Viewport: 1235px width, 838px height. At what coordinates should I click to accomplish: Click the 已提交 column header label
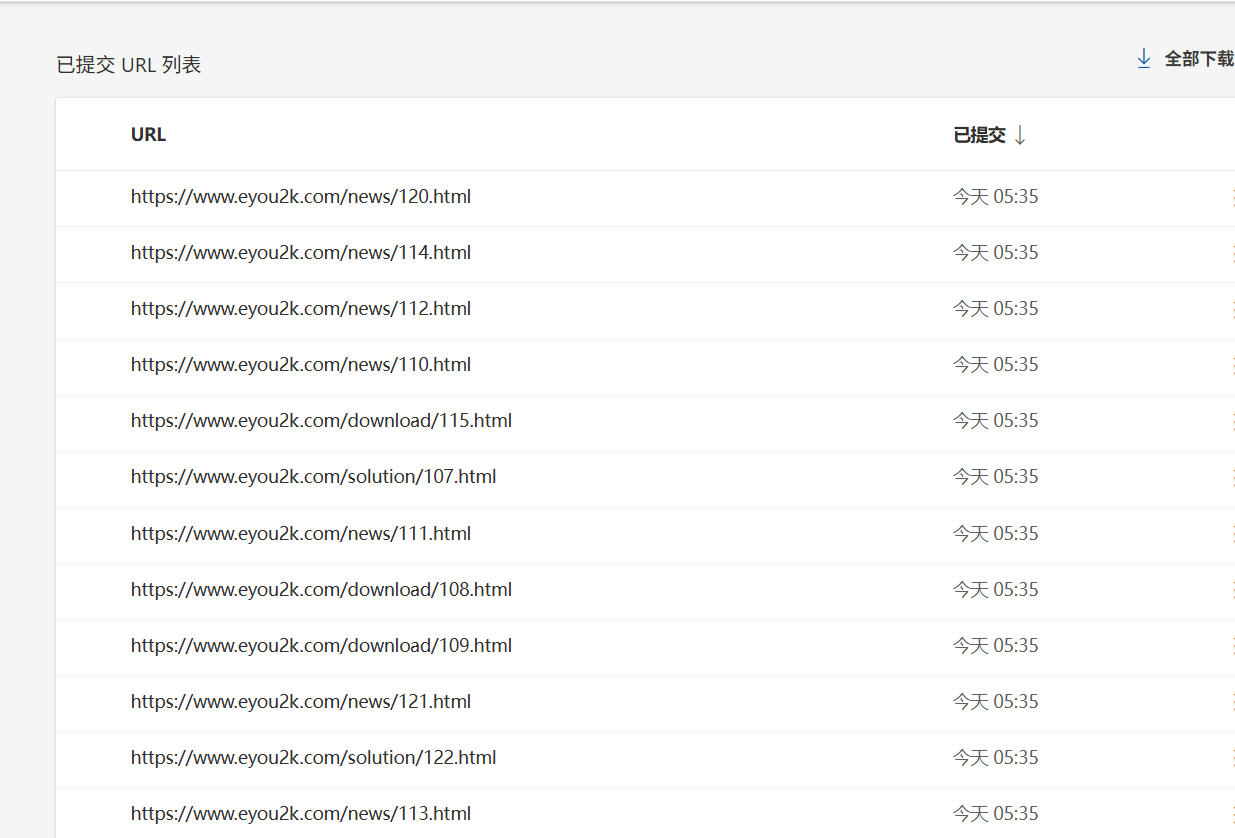point(979,135)
